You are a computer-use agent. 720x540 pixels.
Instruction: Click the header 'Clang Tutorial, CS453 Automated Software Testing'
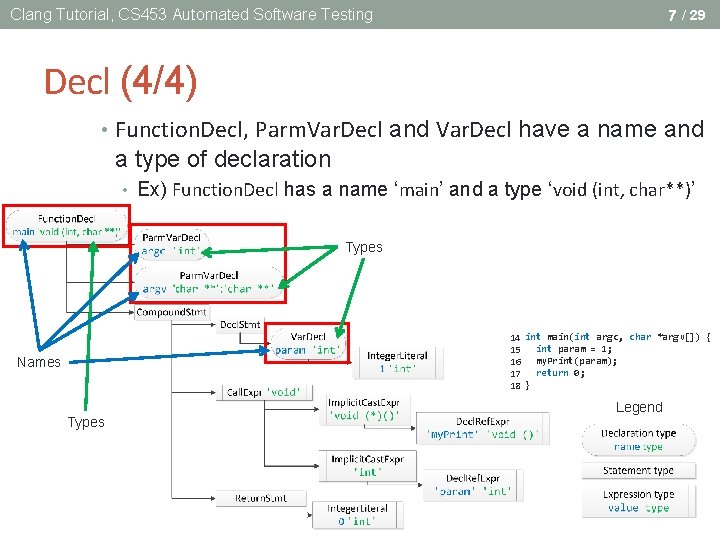[x=191, y=14]
